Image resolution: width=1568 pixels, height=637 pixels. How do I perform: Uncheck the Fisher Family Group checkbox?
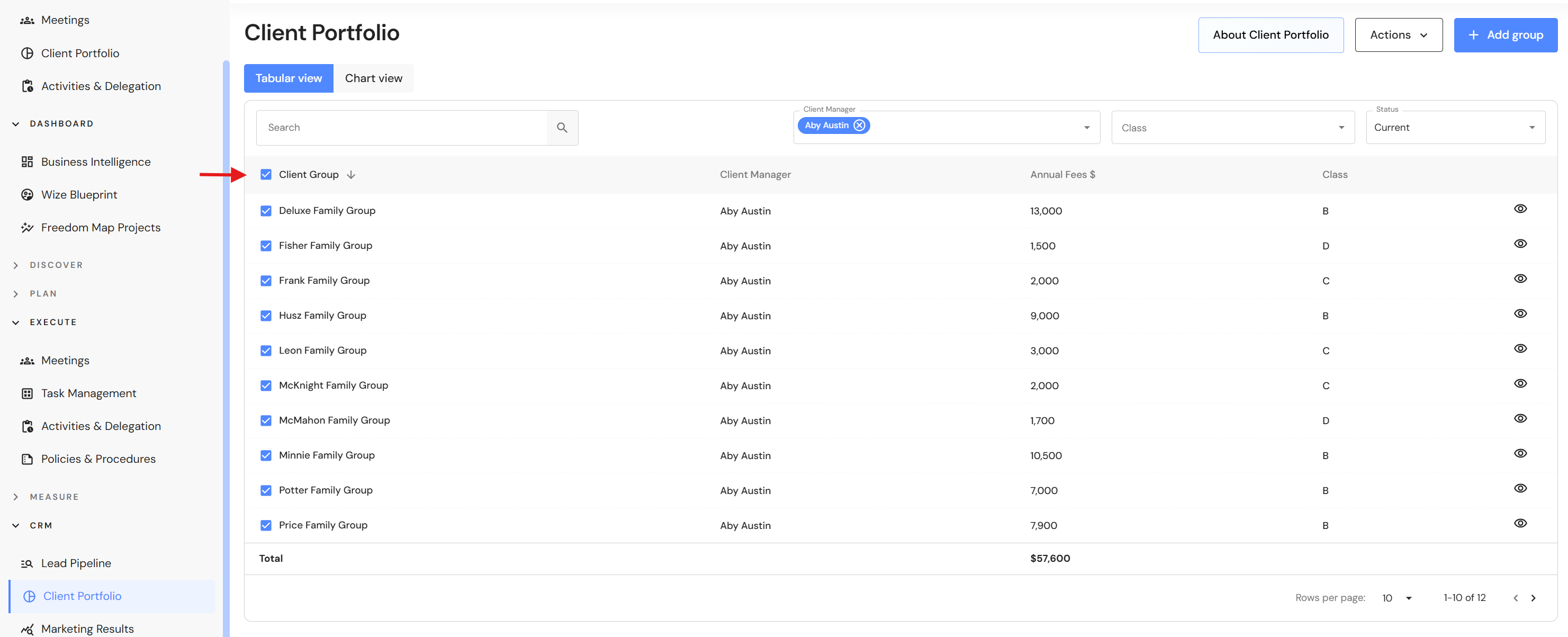pos(266,245)
